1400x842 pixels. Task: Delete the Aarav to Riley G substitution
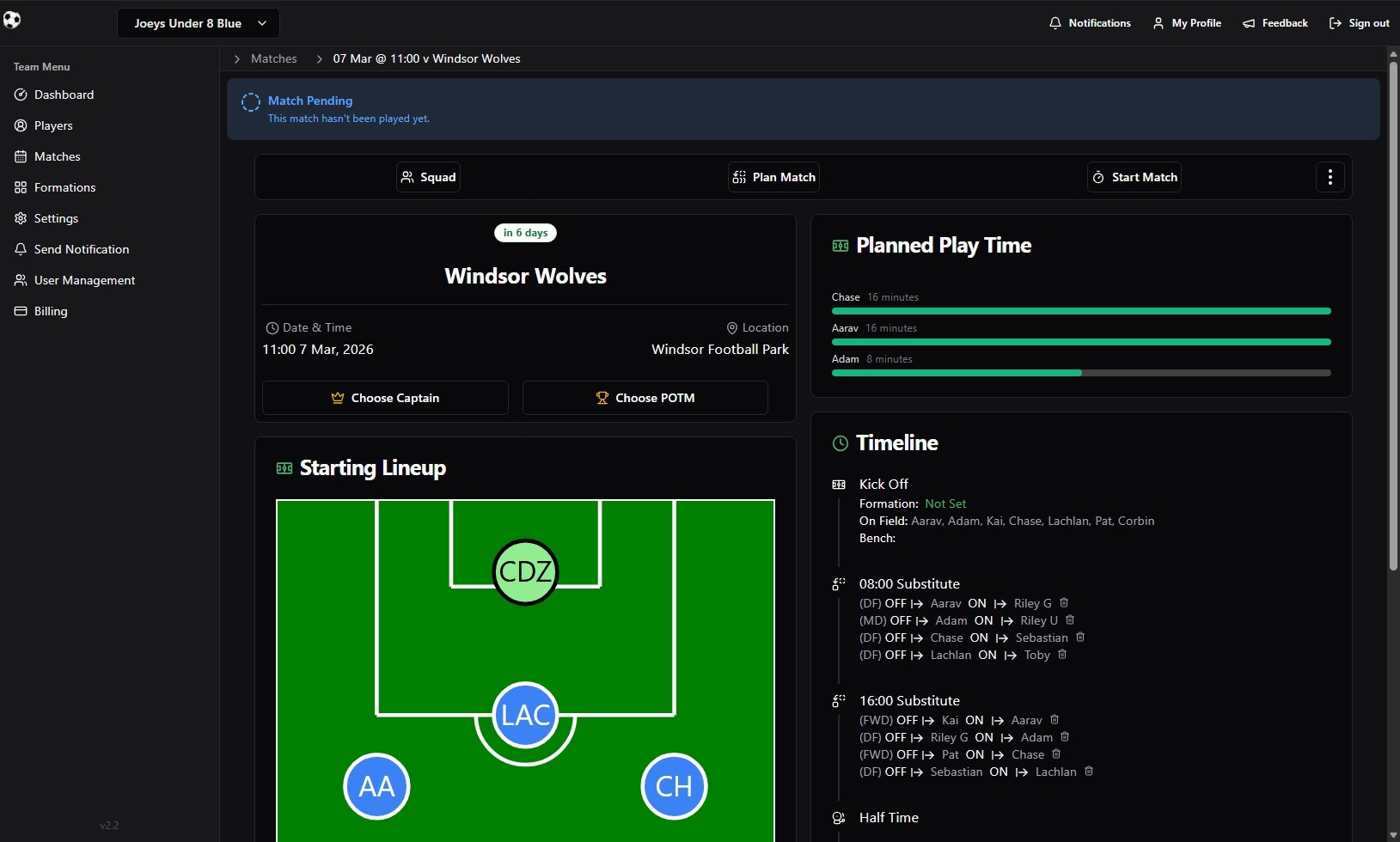click(x=1065, y=603)
